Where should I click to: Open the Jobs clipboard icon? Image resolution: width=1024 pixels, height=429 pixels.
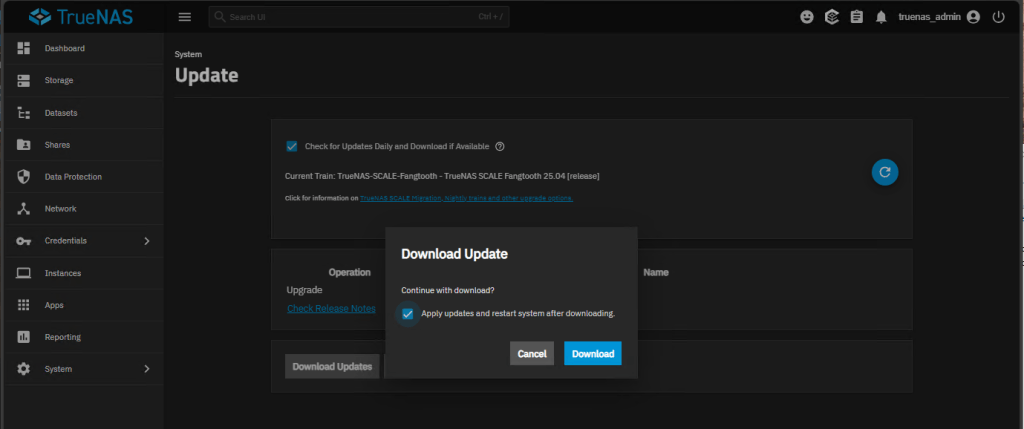(x=856, y=17)
